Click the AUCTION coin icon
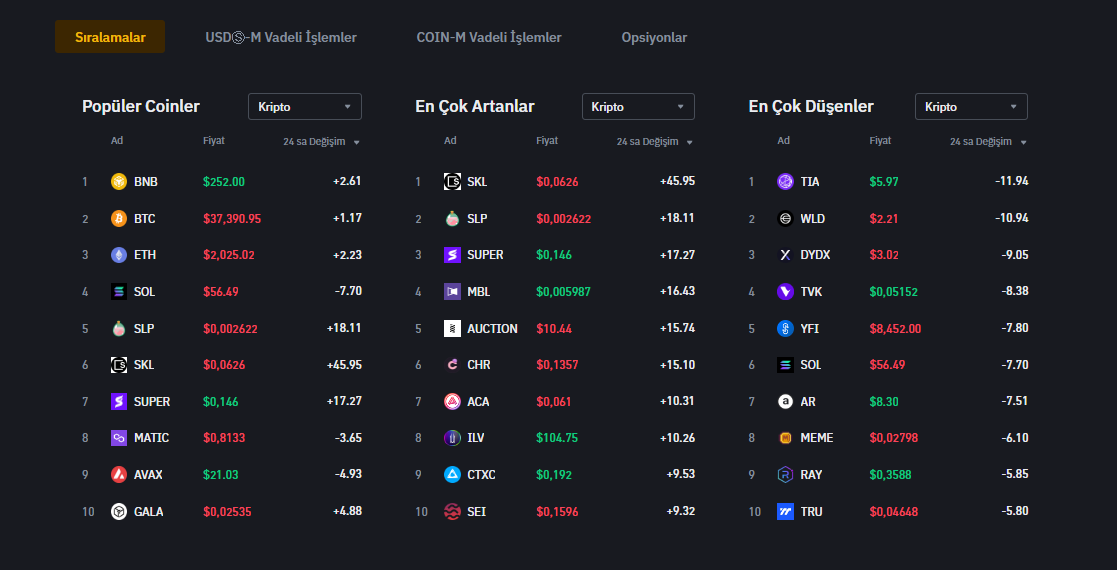 pos(452,328)
